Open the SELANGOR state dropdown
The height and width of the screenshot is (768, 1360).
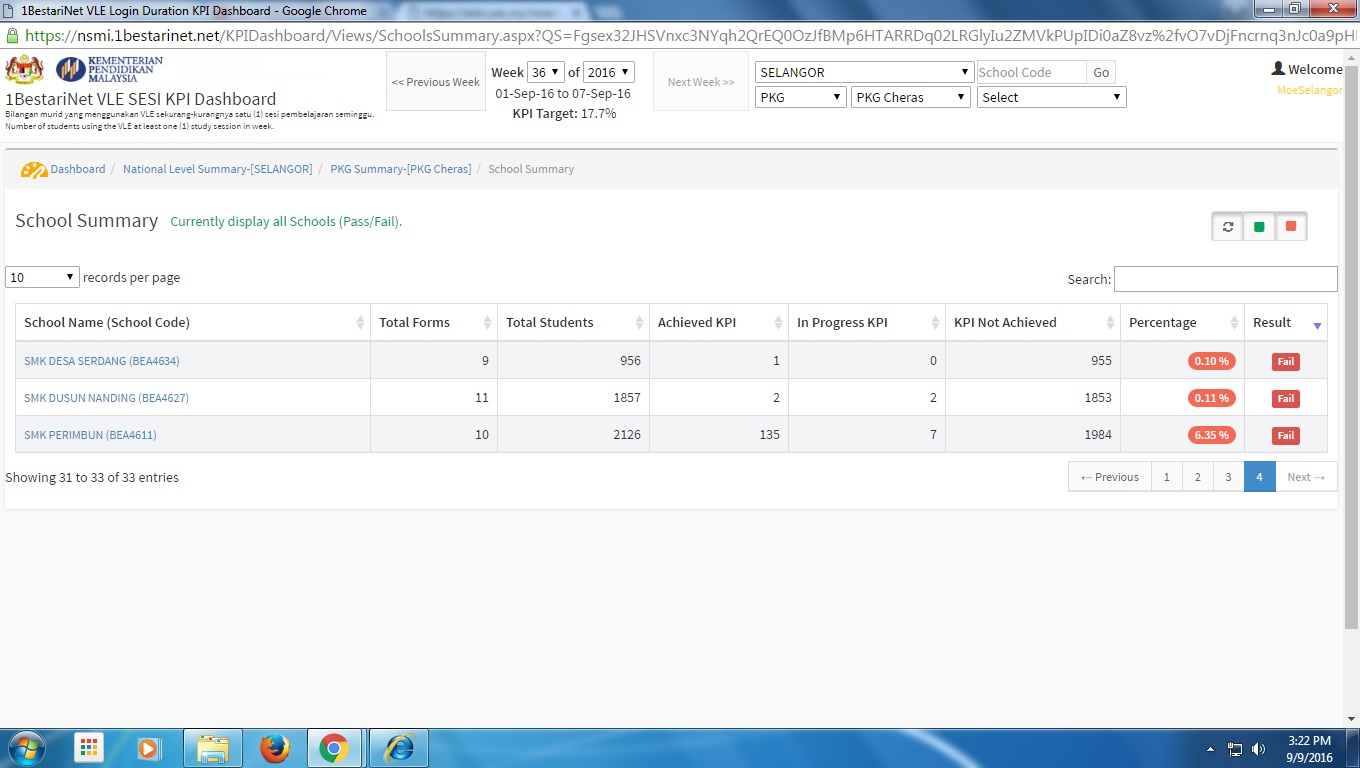[x=864, y=72]
